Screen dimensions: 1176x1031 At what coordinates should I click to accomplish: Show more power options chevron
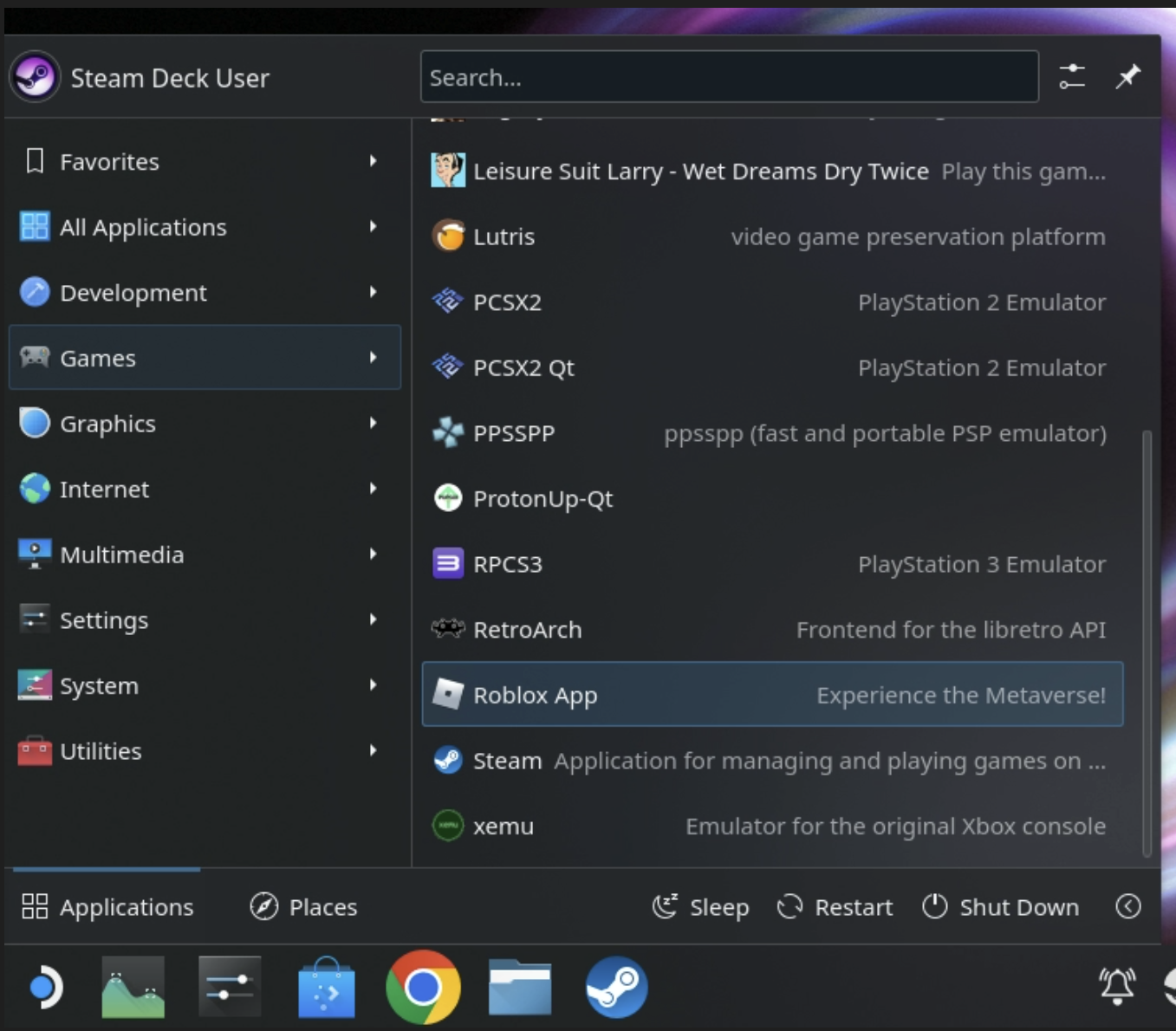coord(1127,906)
